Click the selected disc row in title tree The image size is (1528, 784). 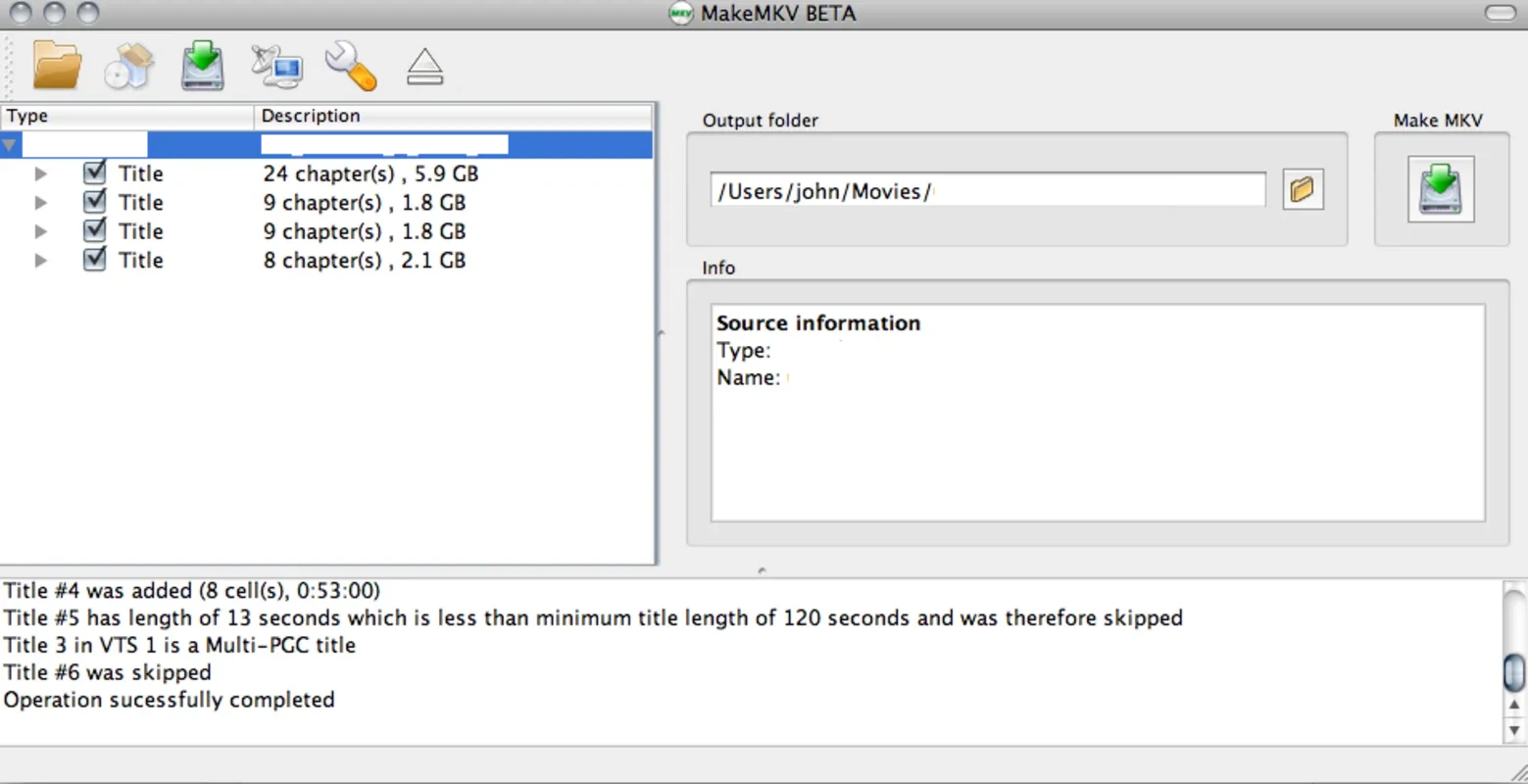click(x=326, y=145)
